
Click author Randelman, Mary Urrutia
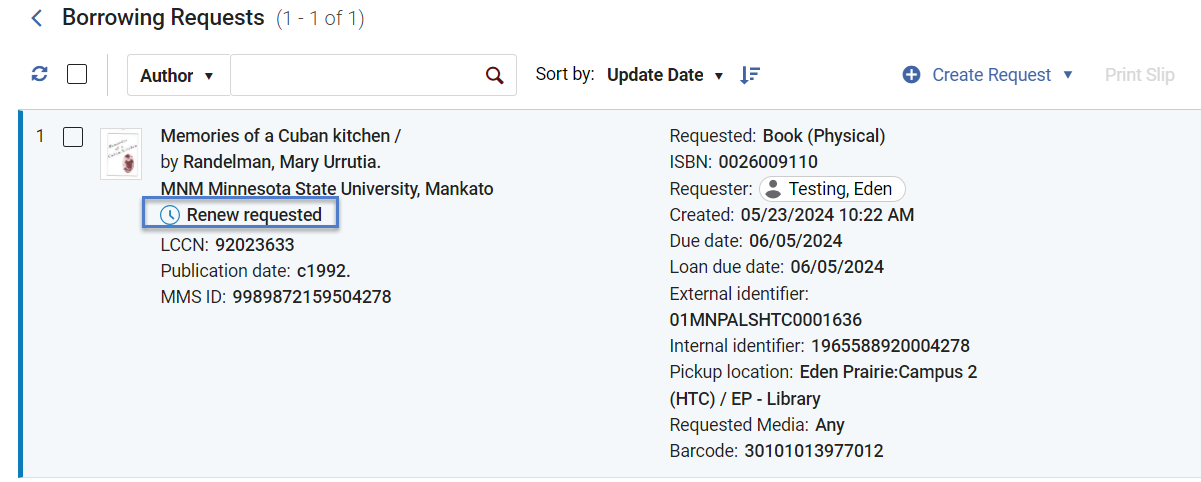(282, 162)
